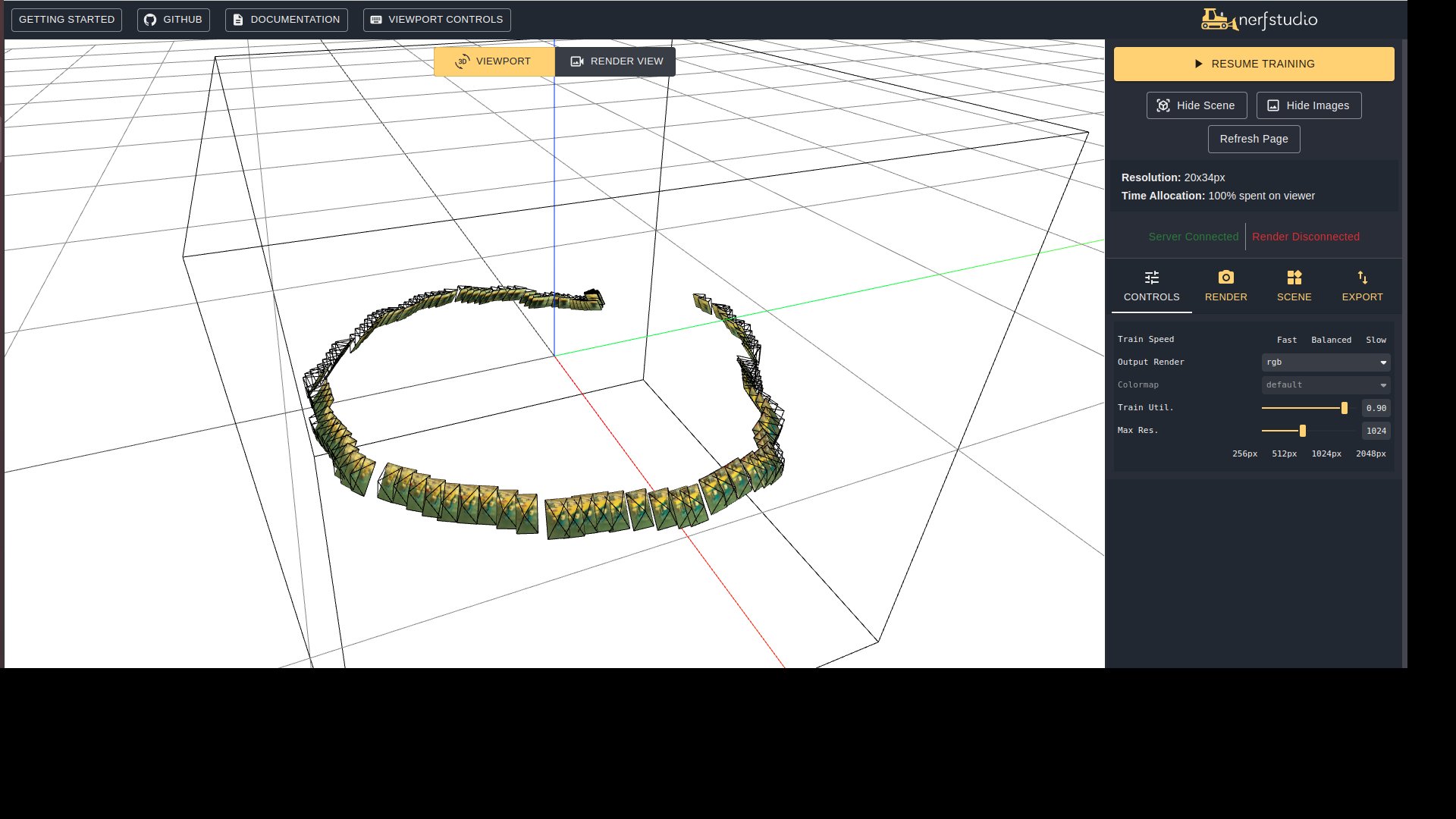Click the camera icon on RENDER VIEW
The height and width of the screenshot is (819, 1456).
pyautogui.click(x=577, y=61)
